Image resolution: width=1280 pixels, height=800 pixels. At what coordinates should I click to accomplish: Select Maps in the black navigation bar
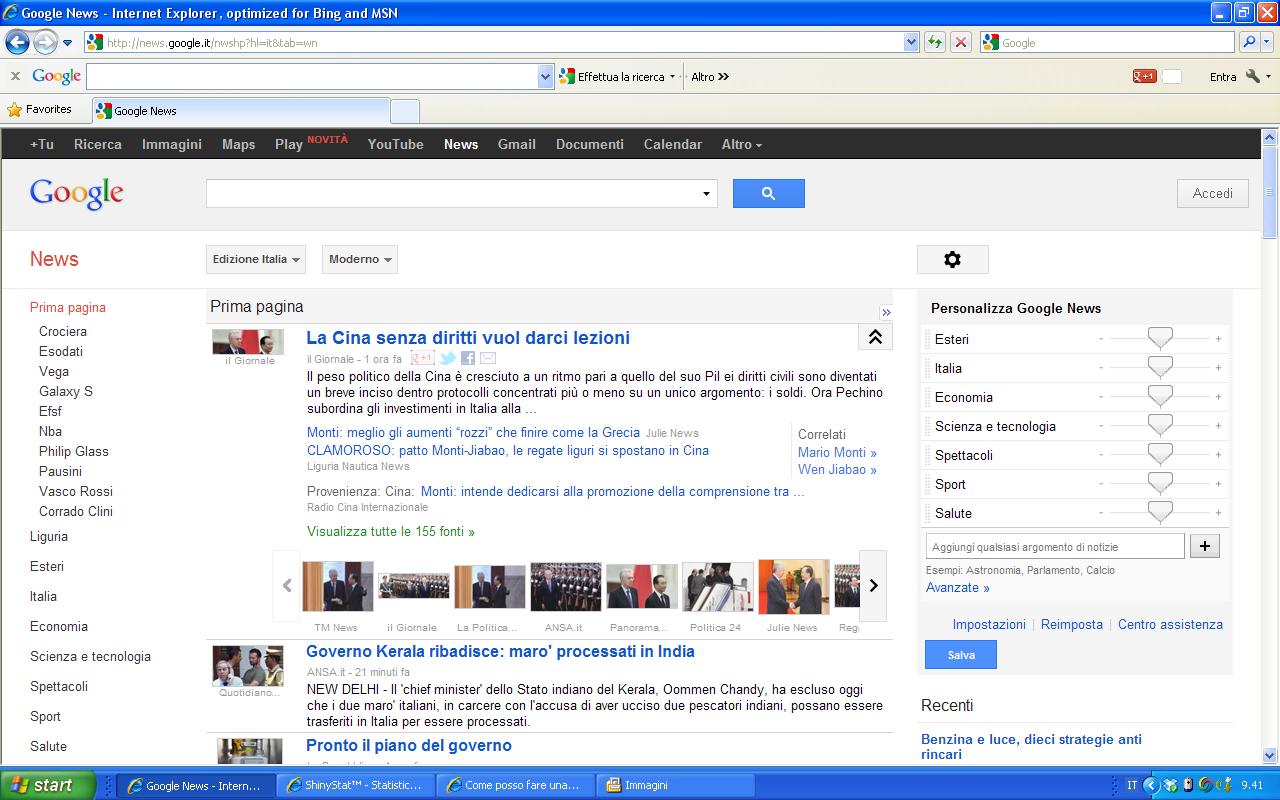pos(238,144)
